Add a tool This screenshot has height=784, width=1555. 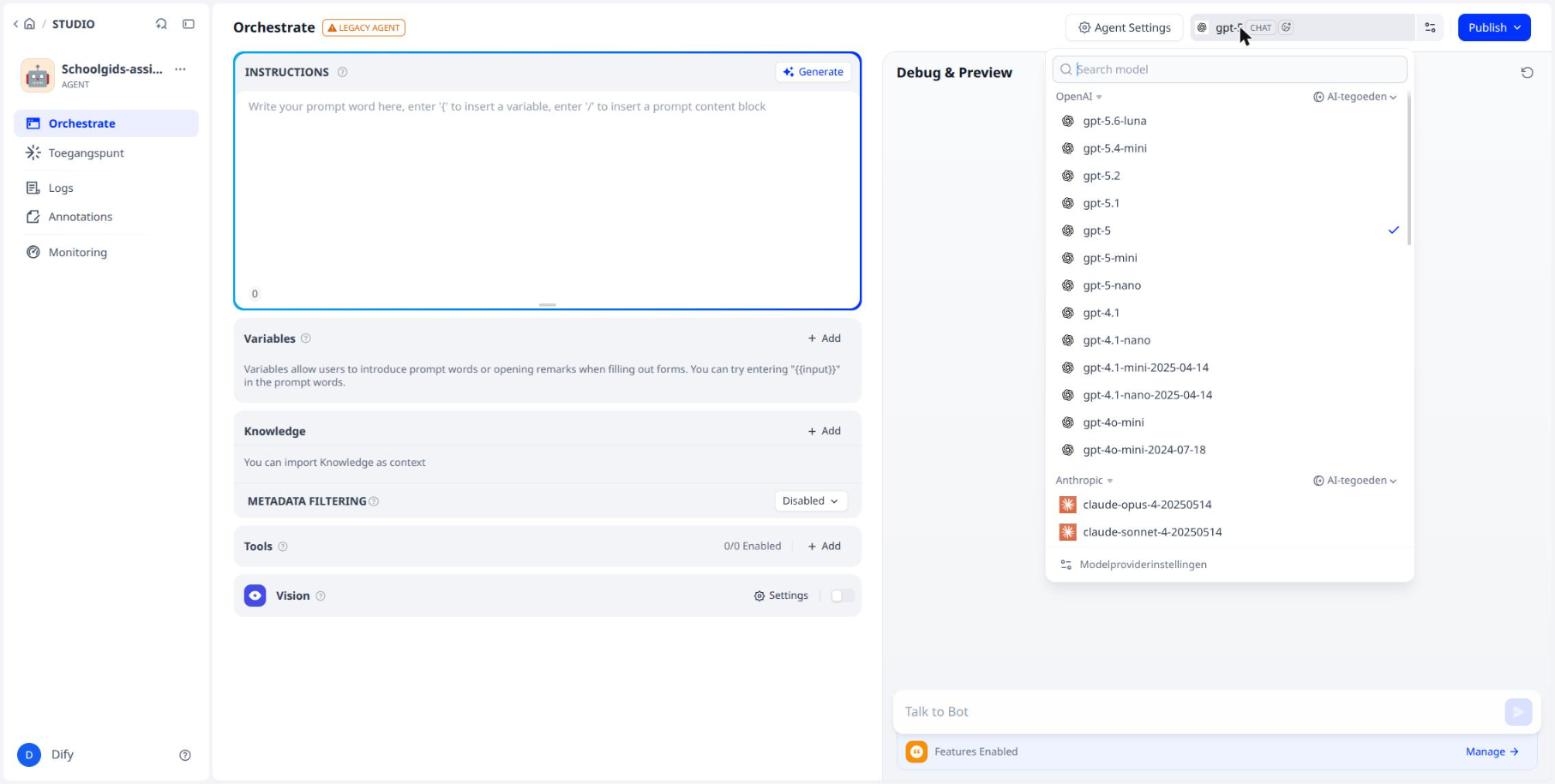[824, 546]
